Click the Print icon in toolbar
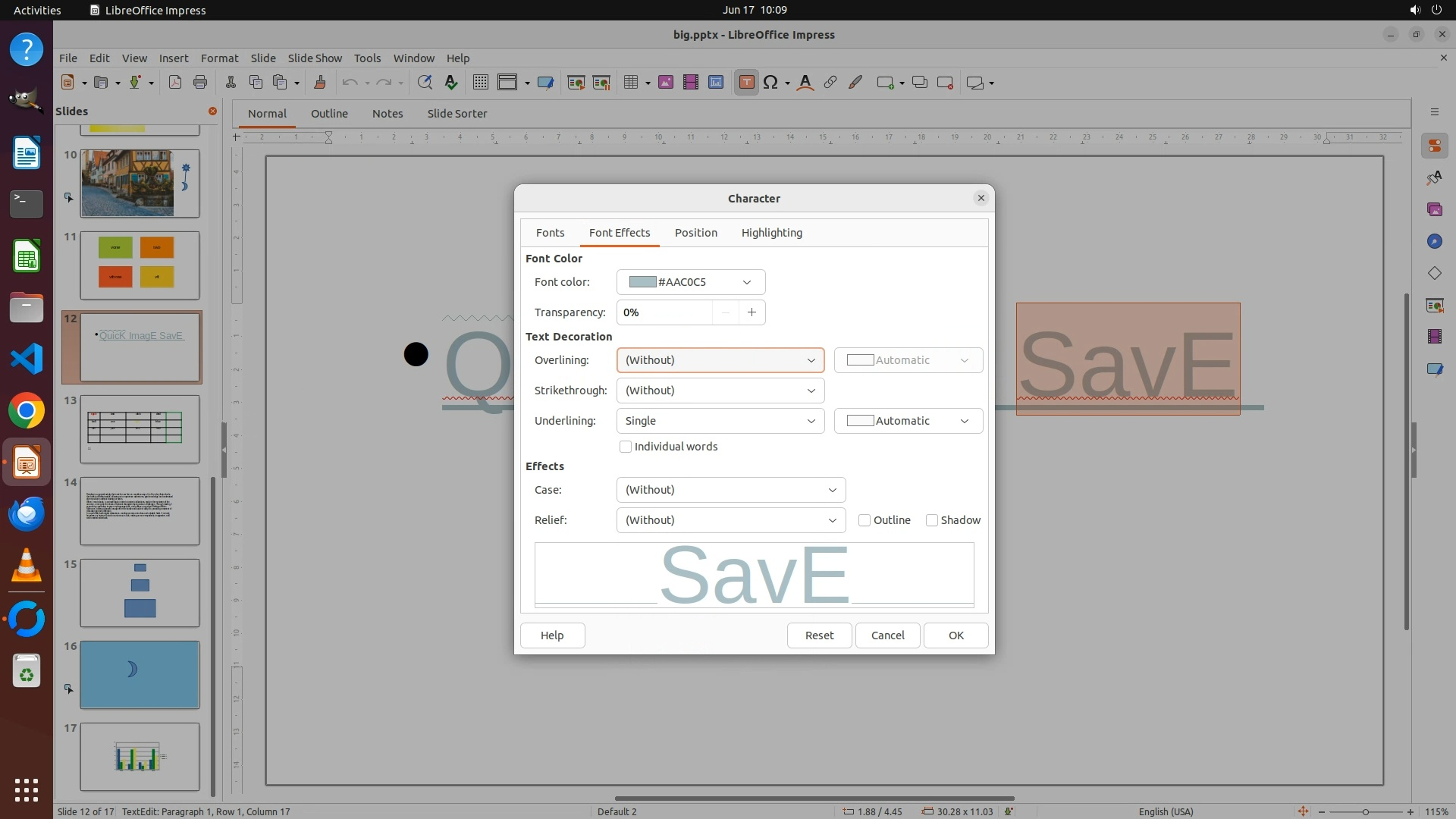Viewport: 1456px width, 819px height. [x=200, y=83]
